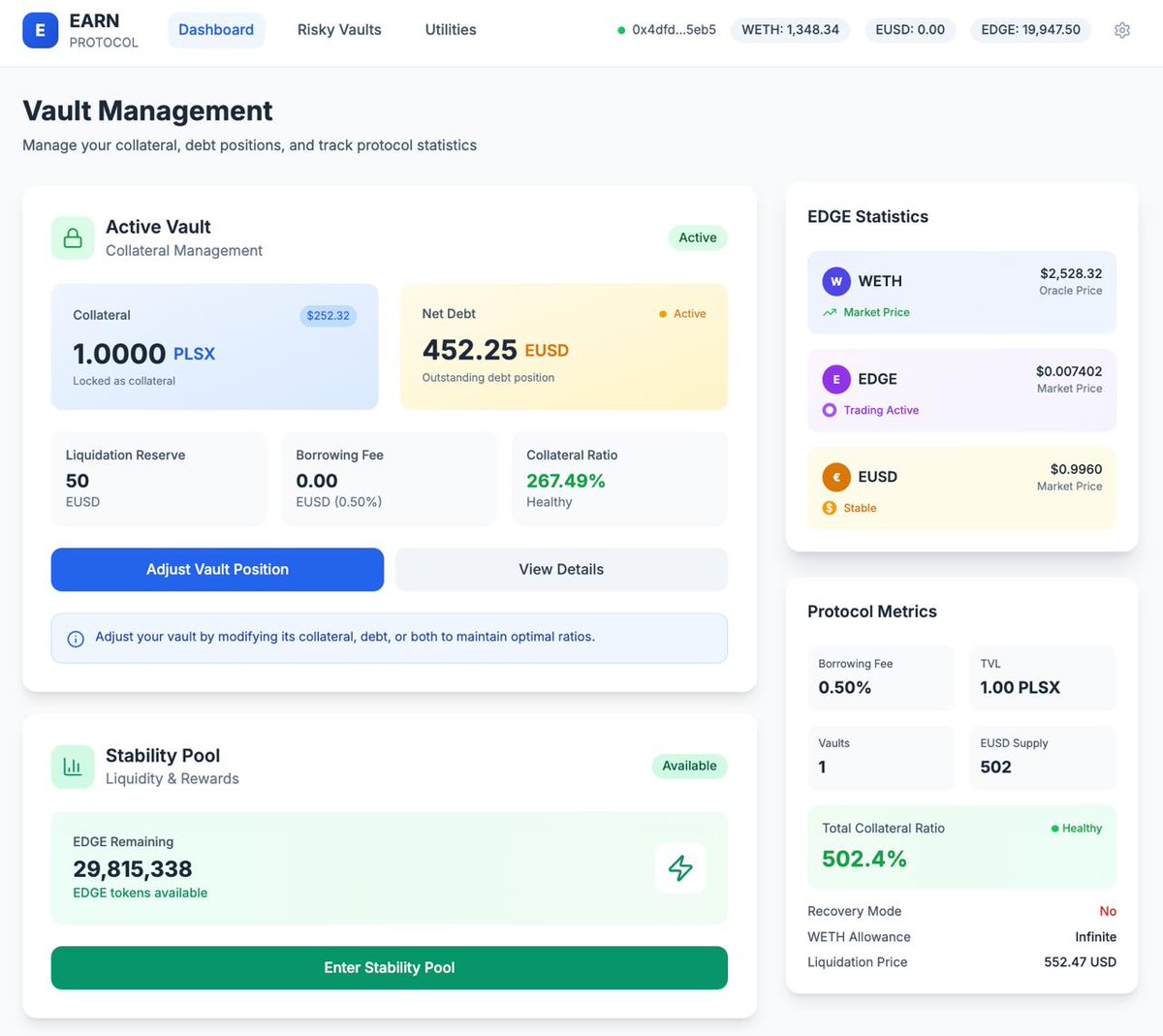Viewport: 1163px width, 1036px height.
Task: Click the EUSD Supply 502 metric
Action: point(1043,757)
